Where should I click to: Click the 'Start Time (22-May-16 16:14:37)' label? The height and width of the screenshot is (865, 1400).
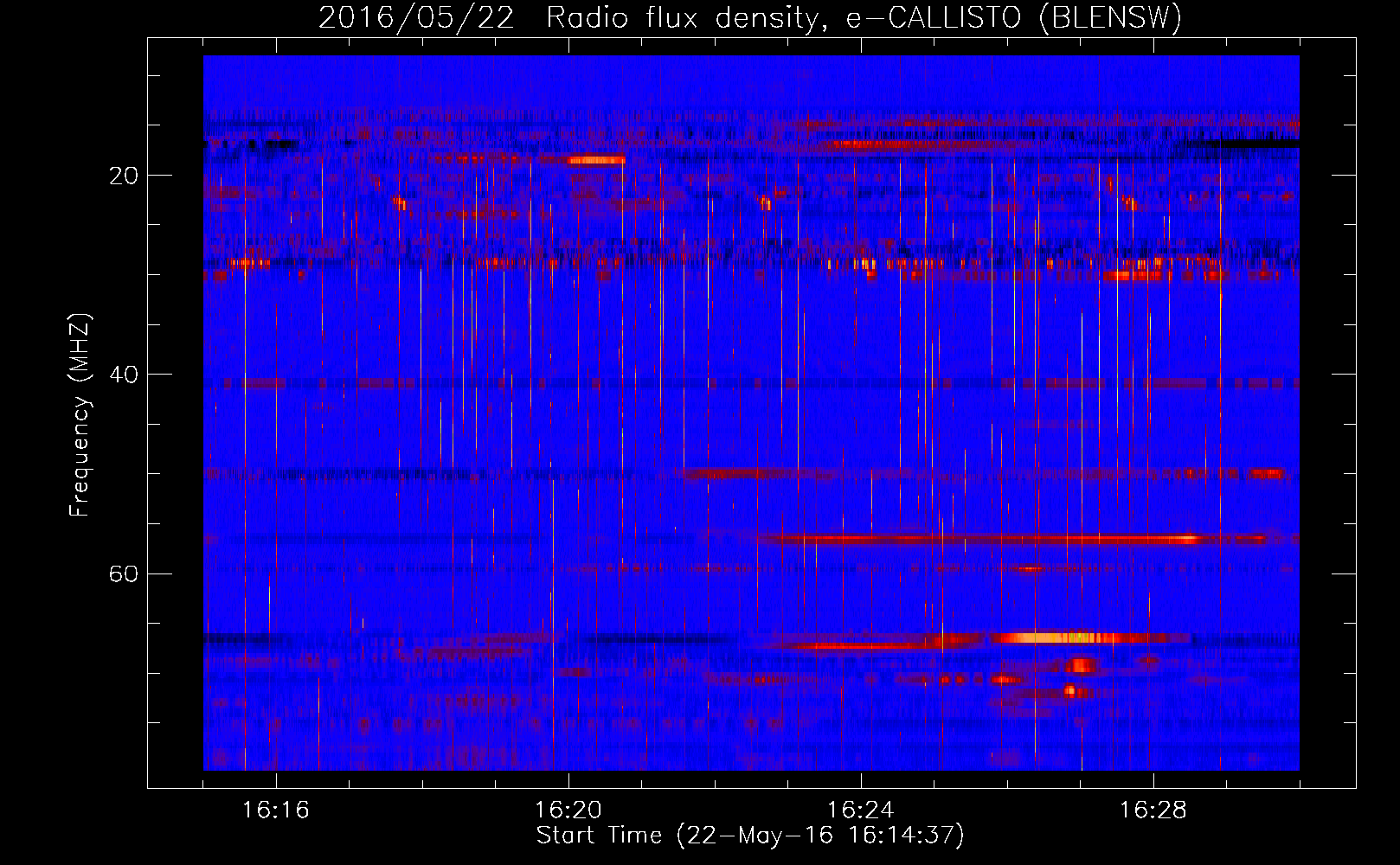[x=750, y=836]
